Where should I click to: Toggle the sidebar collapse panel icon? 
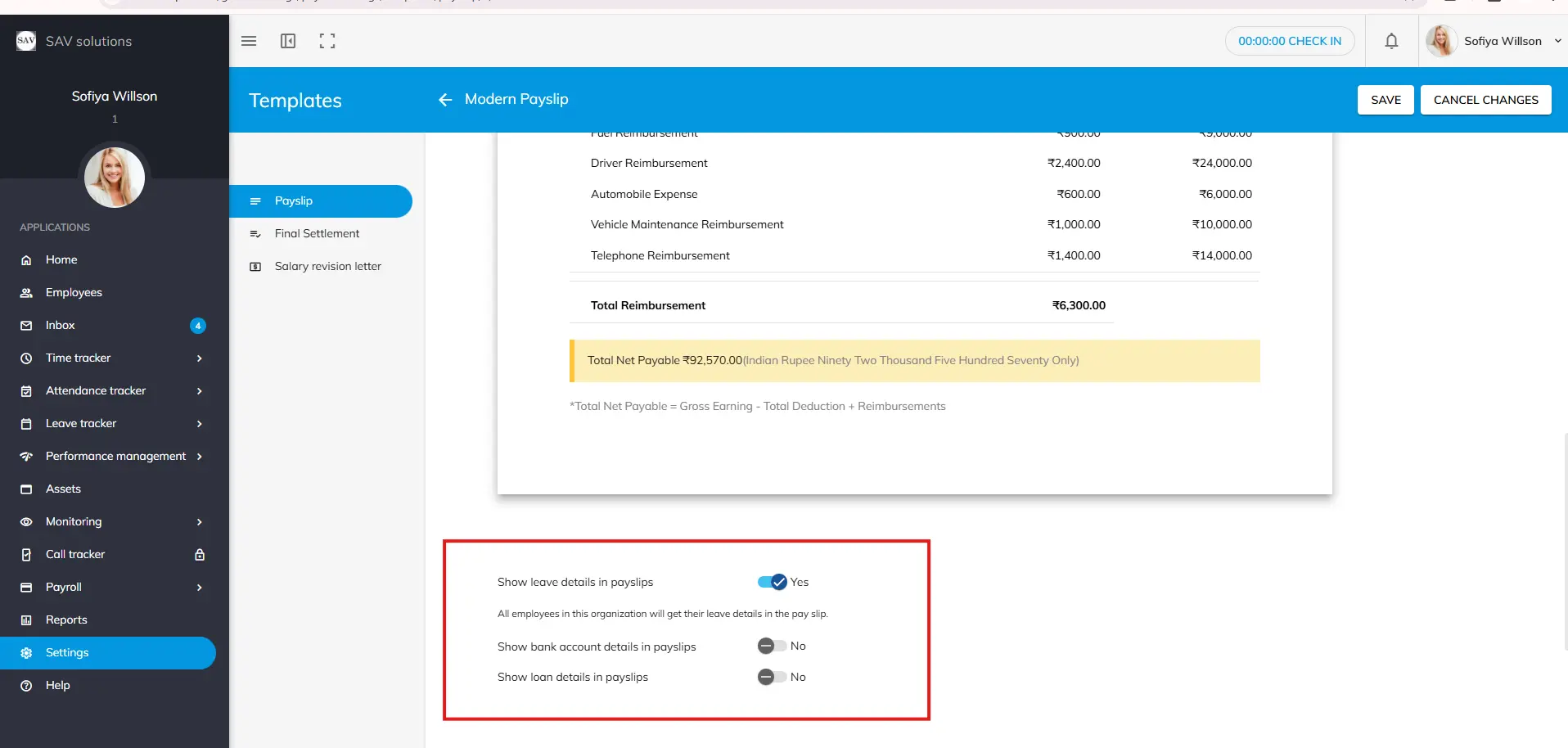click(x=288, y=41)
